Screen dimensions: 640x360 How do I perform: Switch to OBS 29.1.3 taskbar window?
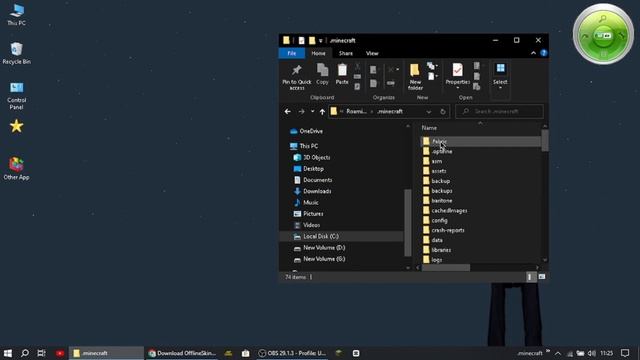pyautogui.click(x=292, y=353)
